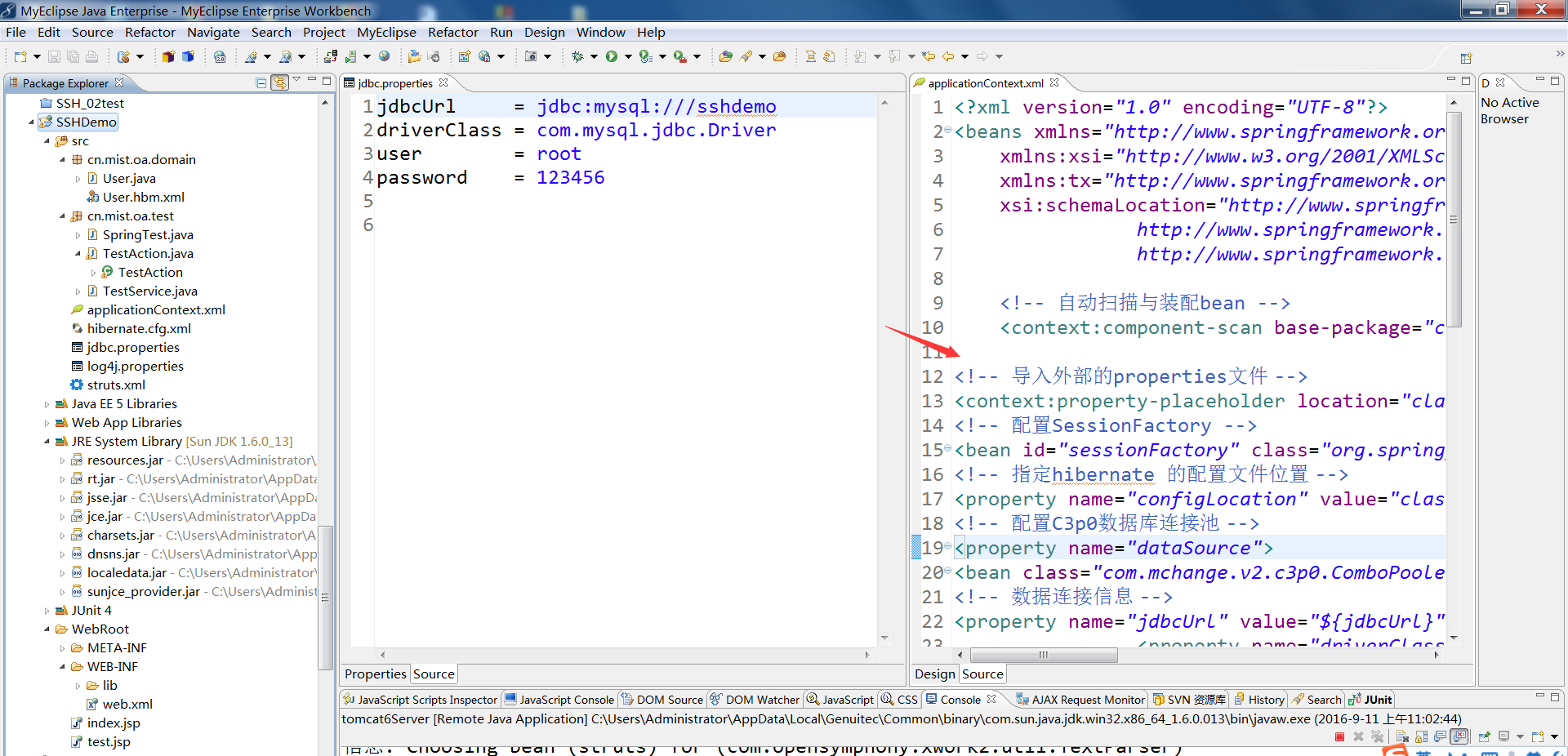Click the Open Web Browser globe icon
1568x756 pixels.
click(384, 56)
